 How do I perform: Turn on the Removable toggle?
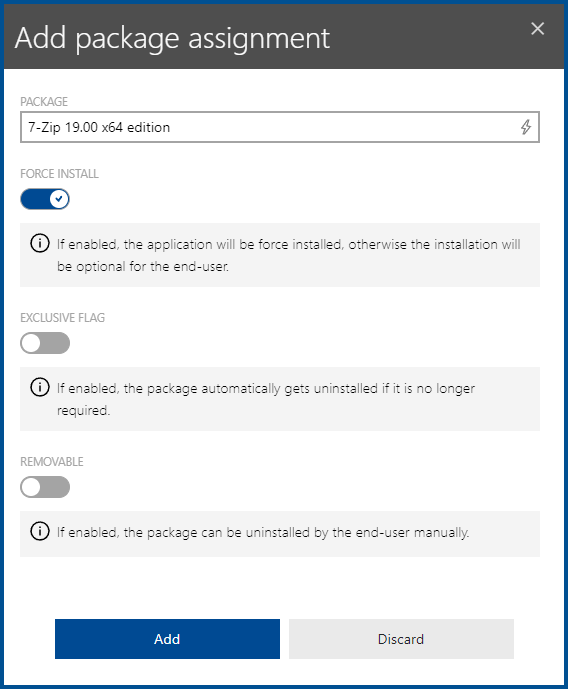coord(45,487)
